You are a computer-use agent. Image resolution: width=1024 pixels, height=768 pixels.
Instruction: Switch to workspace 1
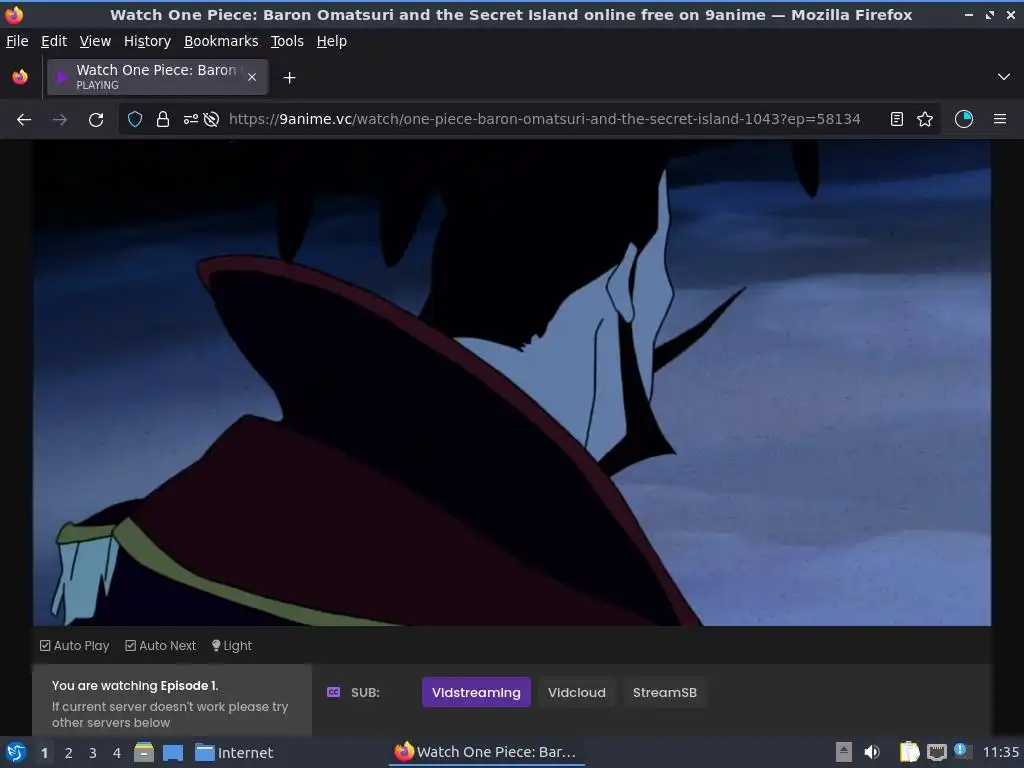click(x=44, y=753)
